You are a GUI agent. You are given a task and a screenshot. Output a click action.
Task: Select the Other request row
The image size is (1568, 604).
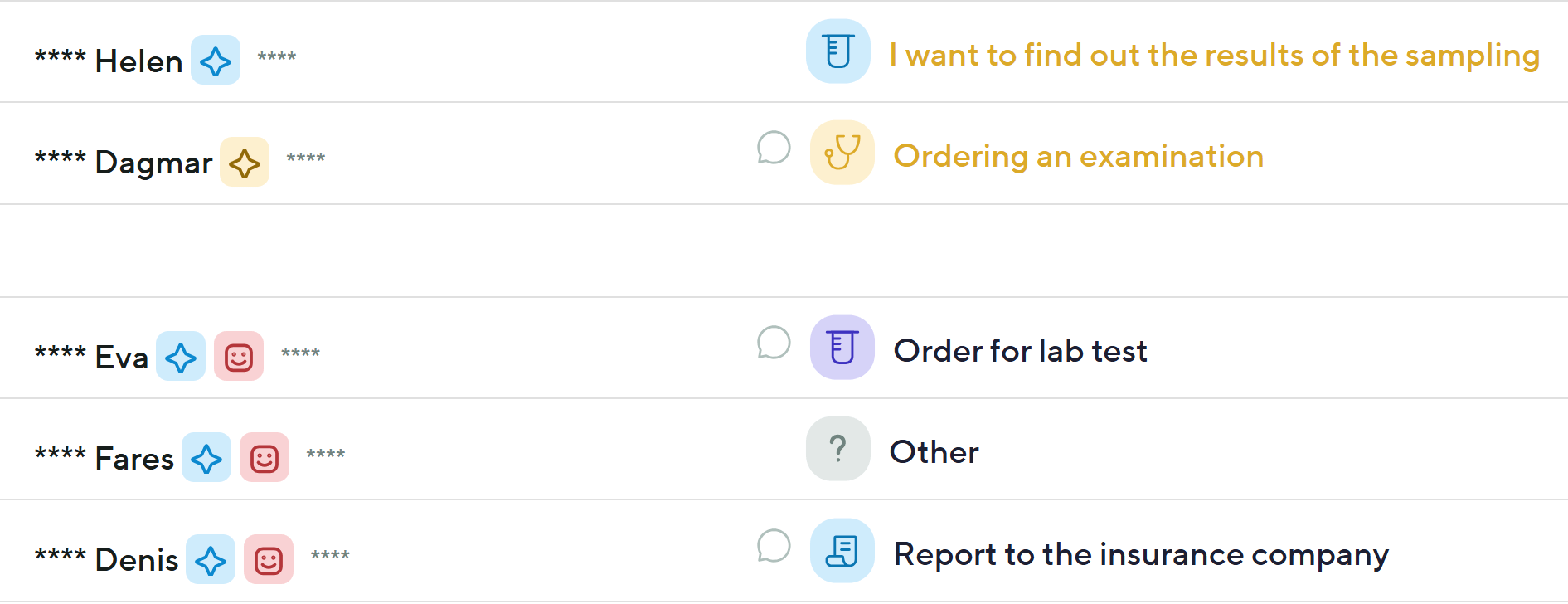point(934,453)
